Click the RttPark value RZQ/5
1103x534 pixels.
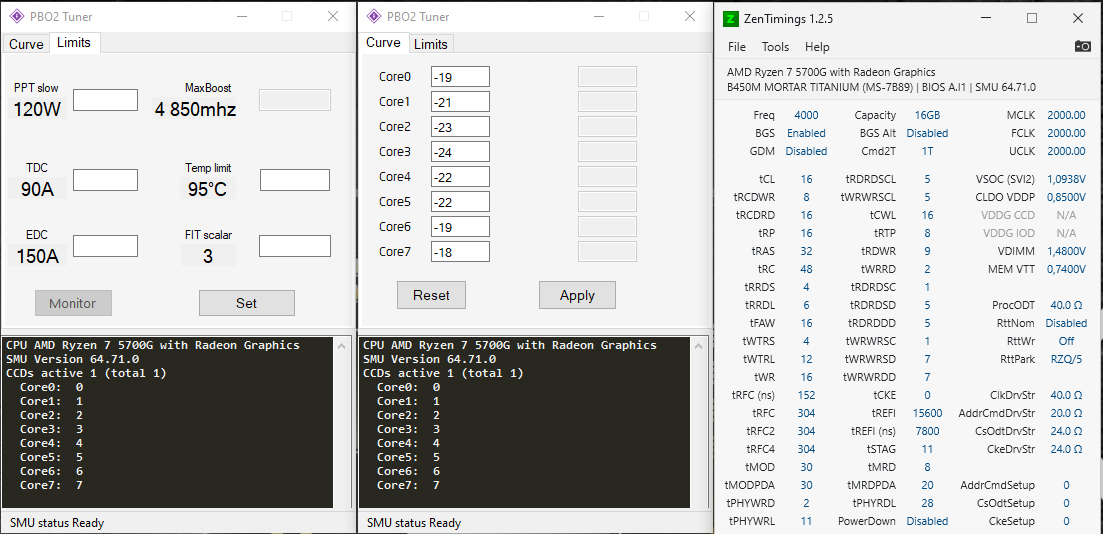pyautogui.click(x=1066, y=359)
